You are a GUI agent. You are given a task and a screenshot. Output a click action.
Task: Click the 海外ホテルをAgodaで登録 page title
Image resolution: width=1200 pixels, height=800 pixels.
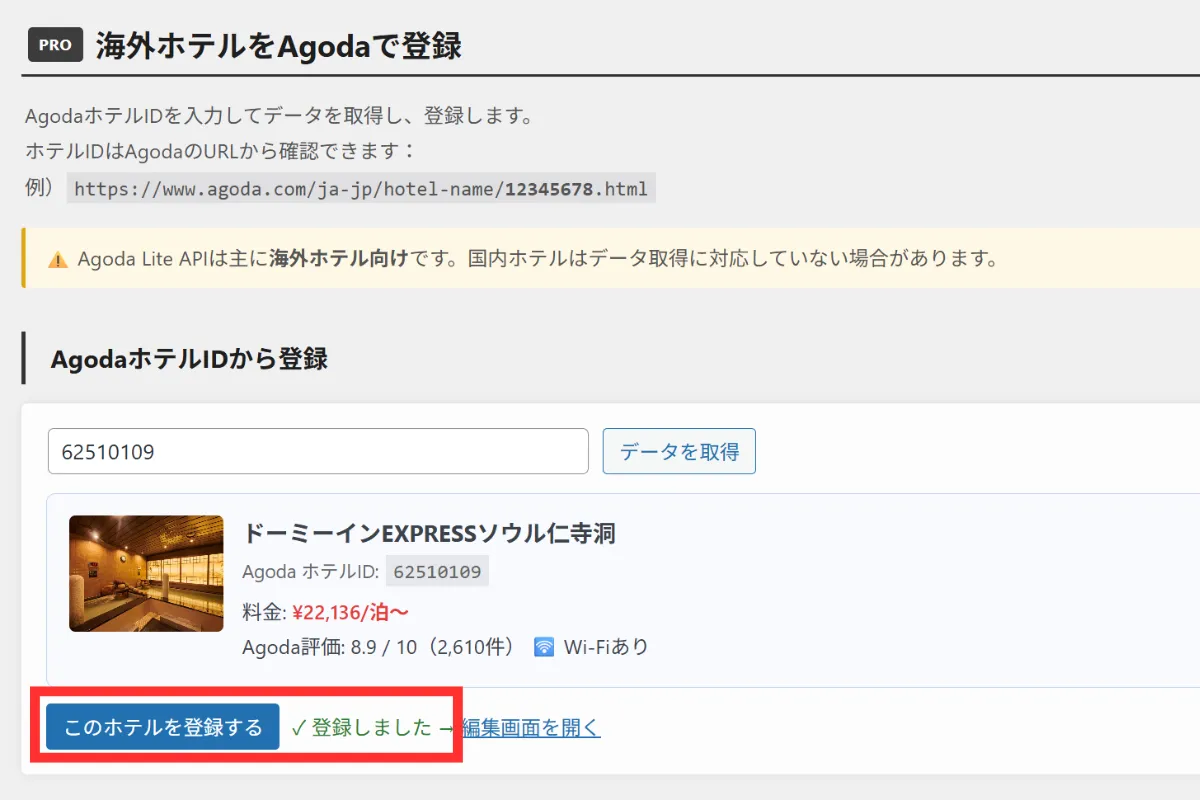point(279,46)
